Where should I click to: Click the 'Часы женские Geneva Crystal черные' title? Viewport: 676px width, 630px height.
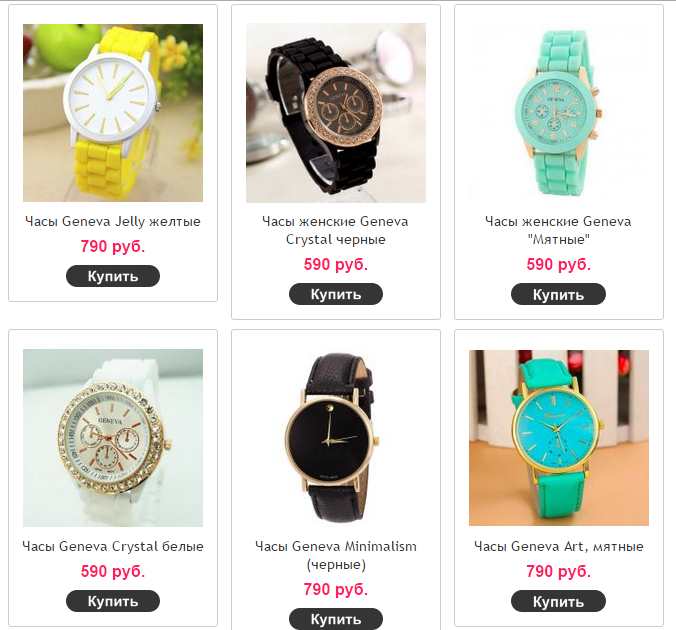[x=336, y=230]
